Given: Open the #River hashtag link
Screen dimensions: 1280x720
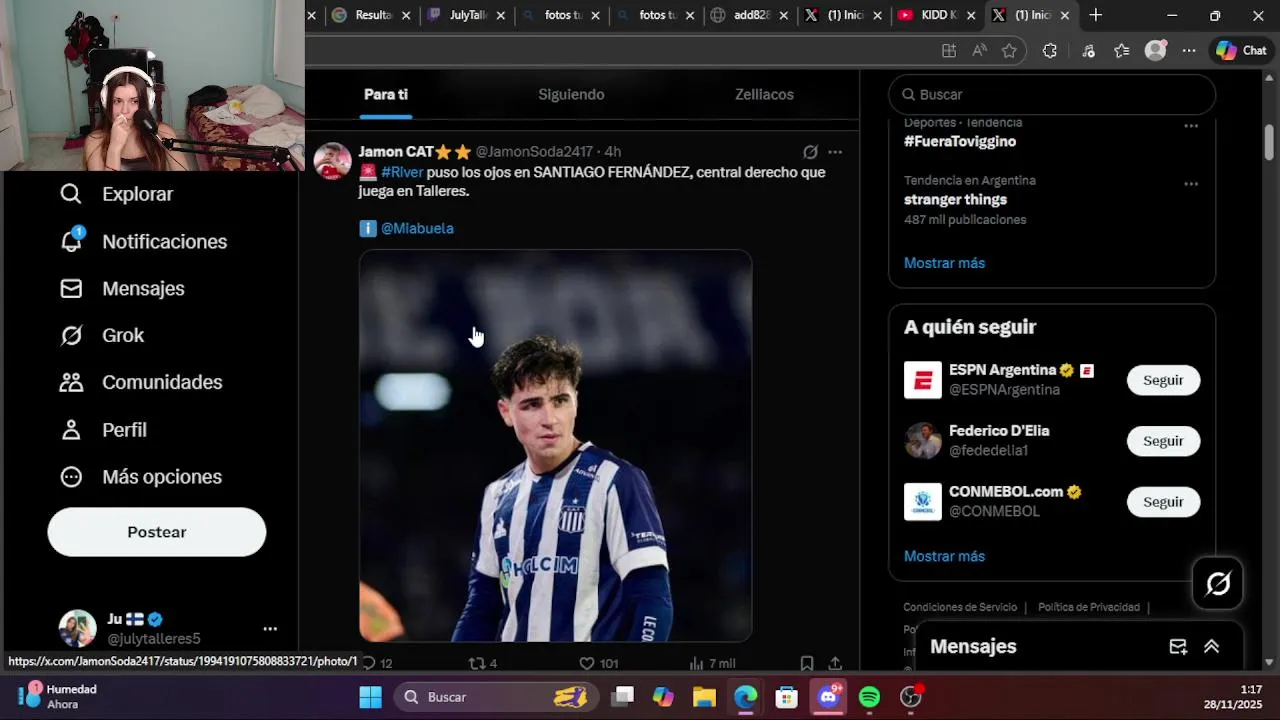Looking at the screenshot, I should pos(402,172).
